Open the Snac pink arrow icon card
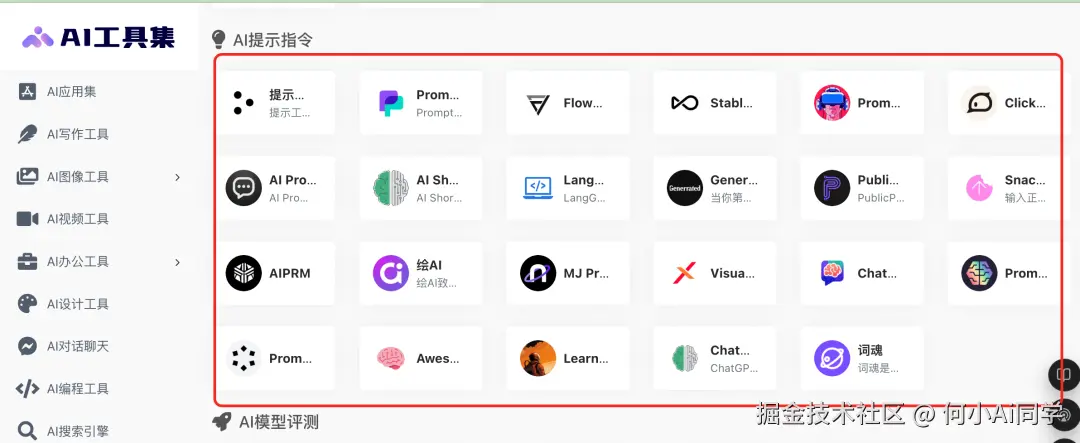The height and width of the screenshot is (443, 1080). click(1004, 188)
